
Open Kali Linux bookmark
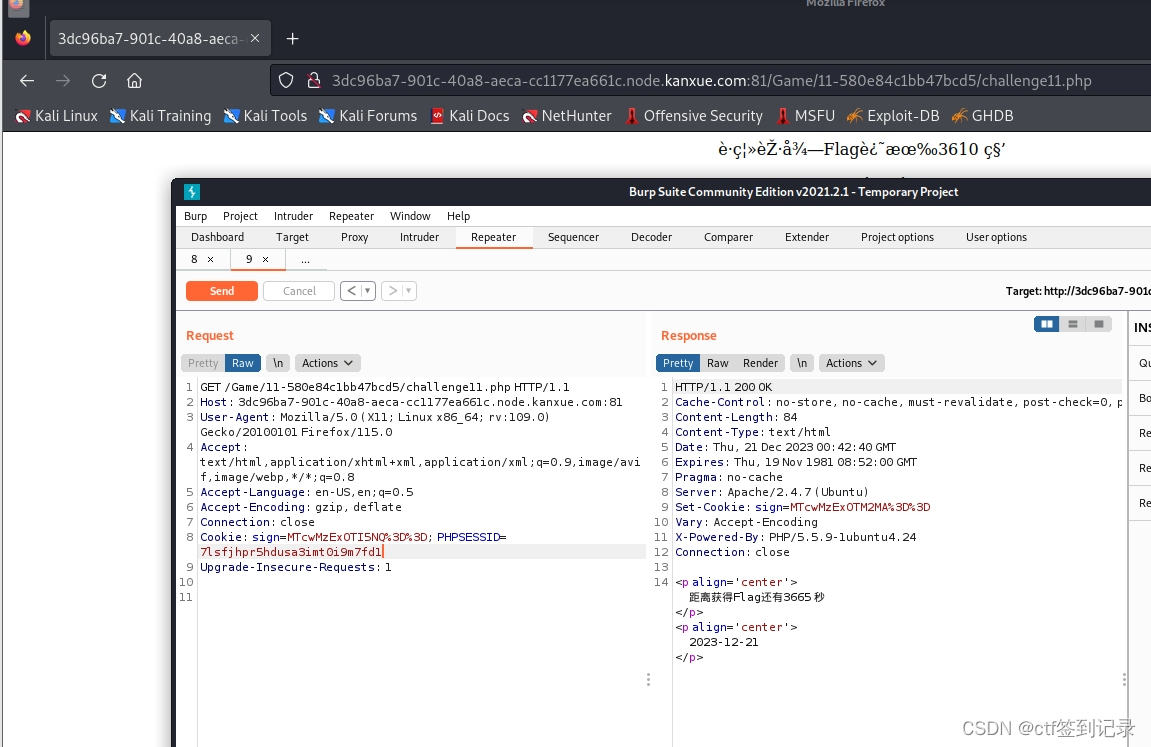[57, 116]
